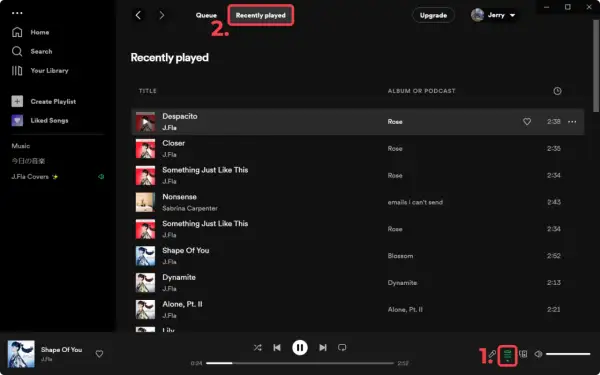This screenshot has height=375, width=600.
Task: Open the Dynamite album link
Action: (x=402, y=283)
